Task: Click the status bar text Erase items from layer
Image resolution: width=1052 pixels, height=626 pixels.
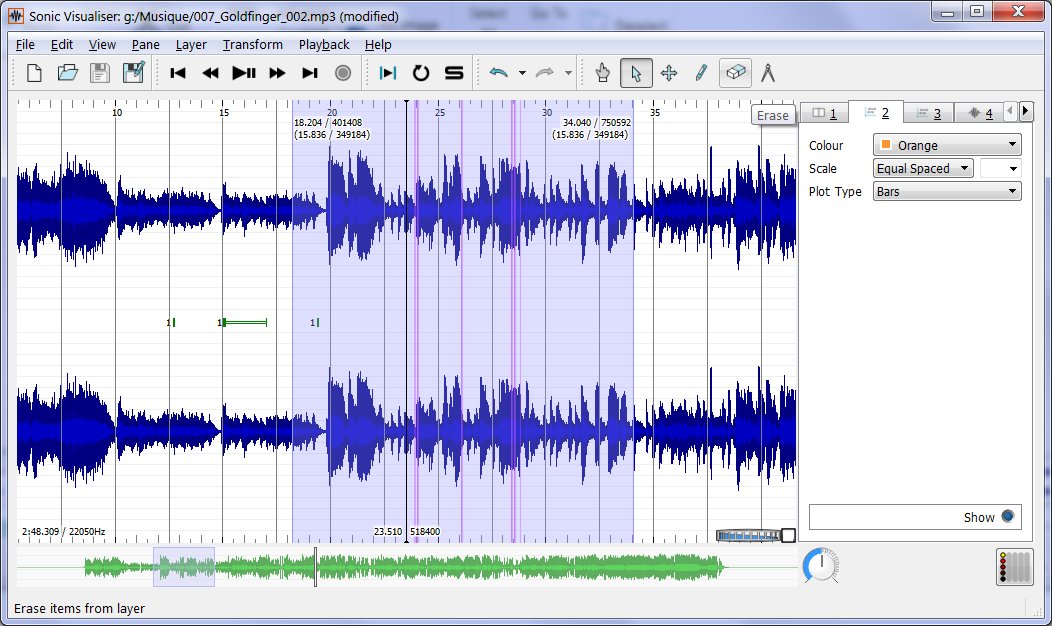Action: (x=79, y=608)
